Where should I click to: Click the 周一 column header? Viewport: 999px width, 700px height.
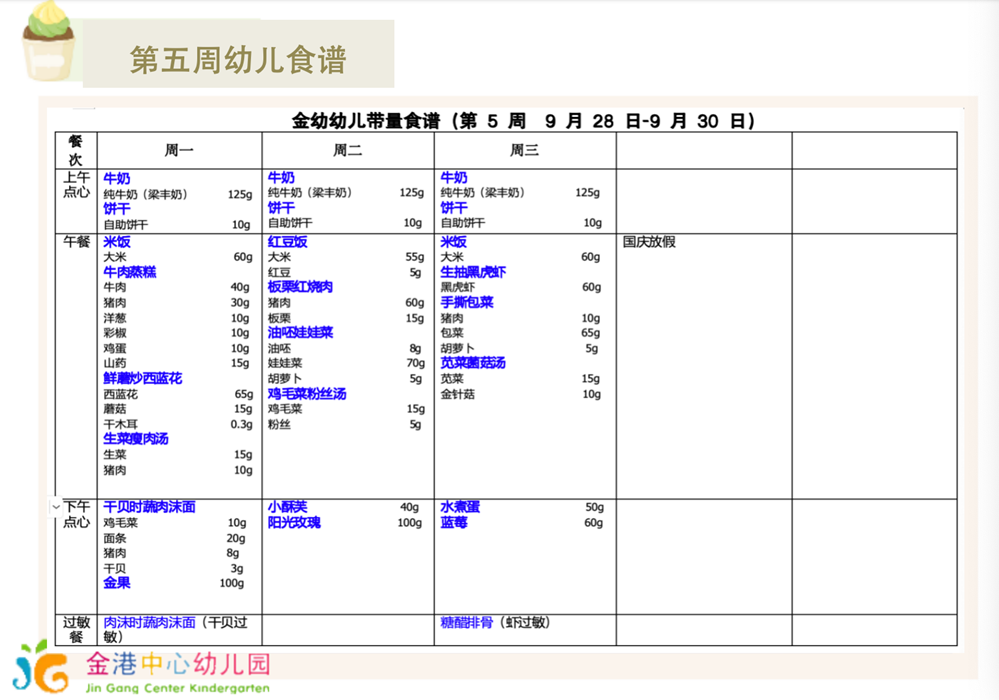point(179,150)
